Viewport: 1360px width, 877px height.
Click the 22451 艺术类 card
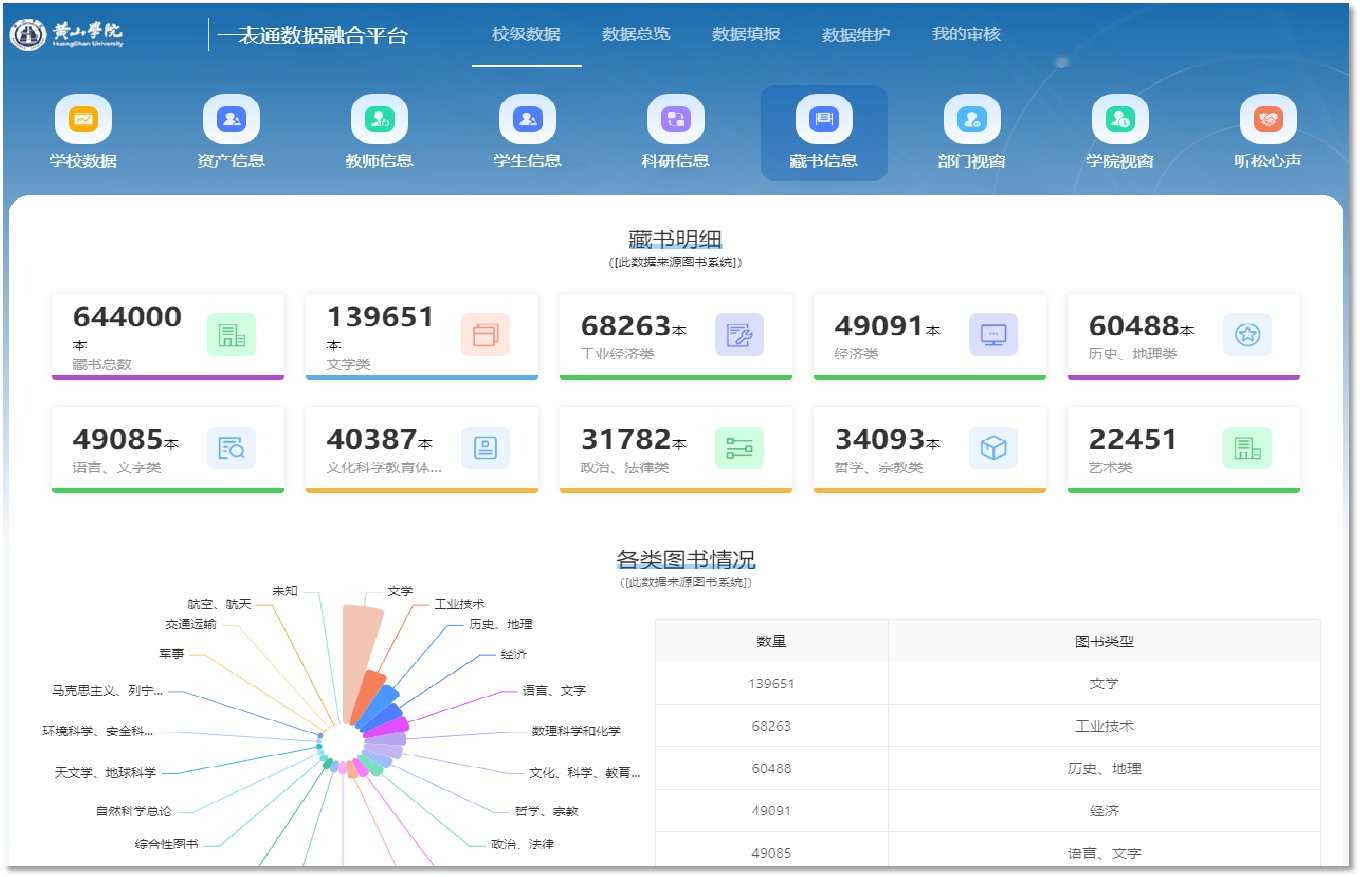click(1184, 450)
